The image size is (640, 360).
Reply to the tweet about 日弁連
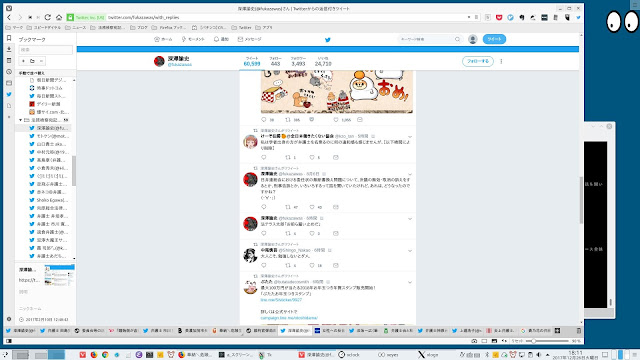[264, 207]
